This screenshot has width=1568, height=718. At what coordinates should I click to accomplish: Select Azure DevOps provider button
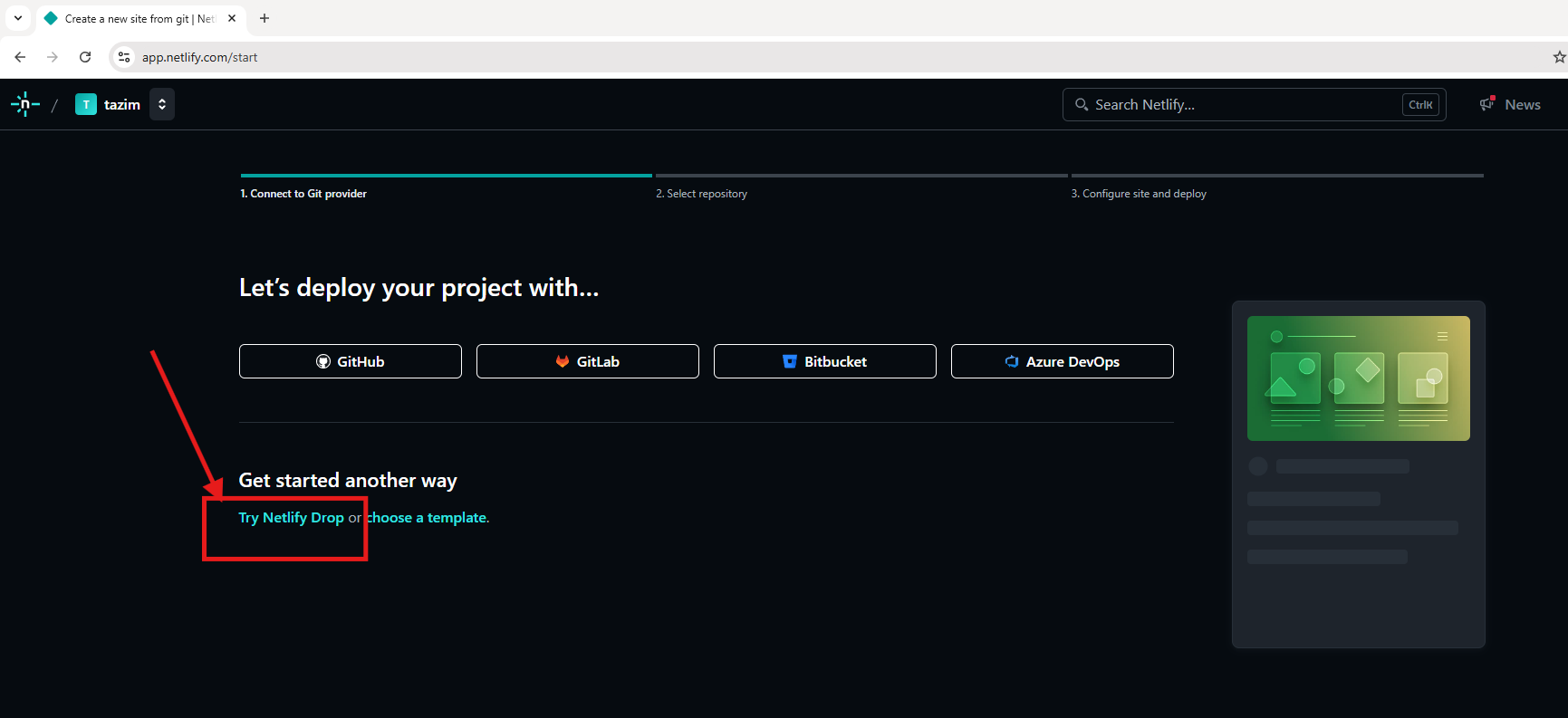click(1063, 361)
